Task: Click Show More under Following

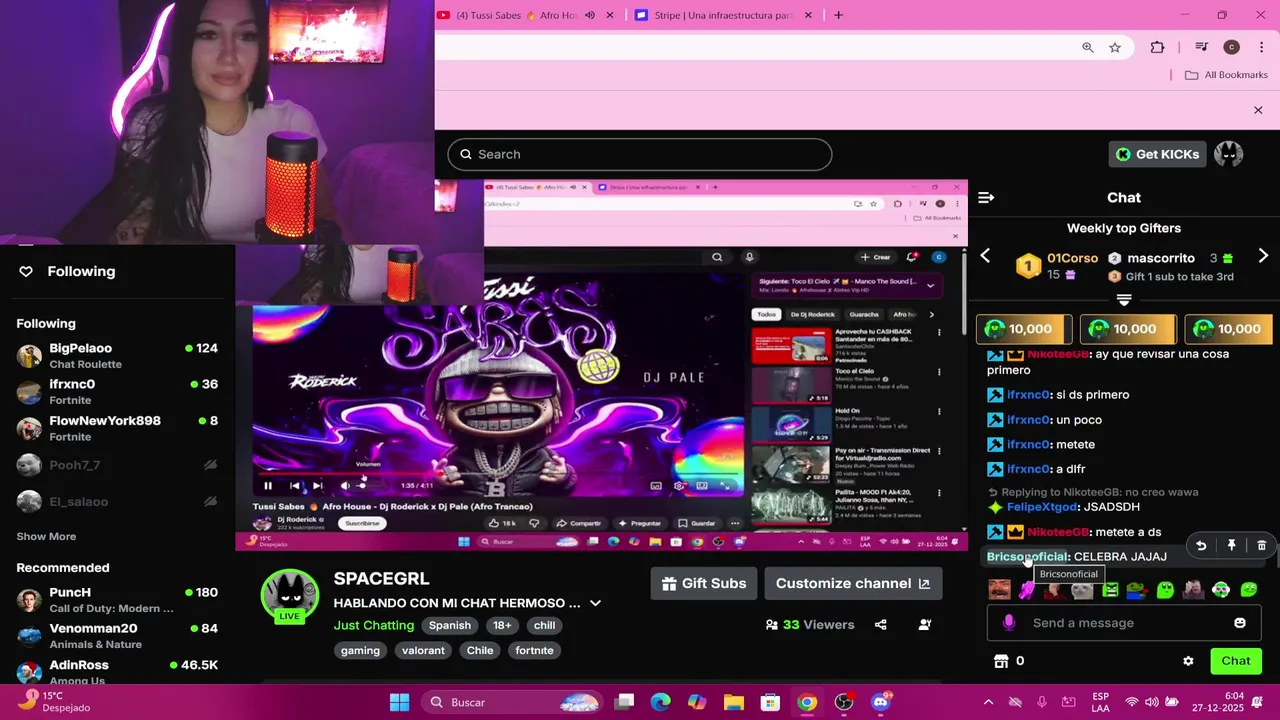Action: pos(46,537)
